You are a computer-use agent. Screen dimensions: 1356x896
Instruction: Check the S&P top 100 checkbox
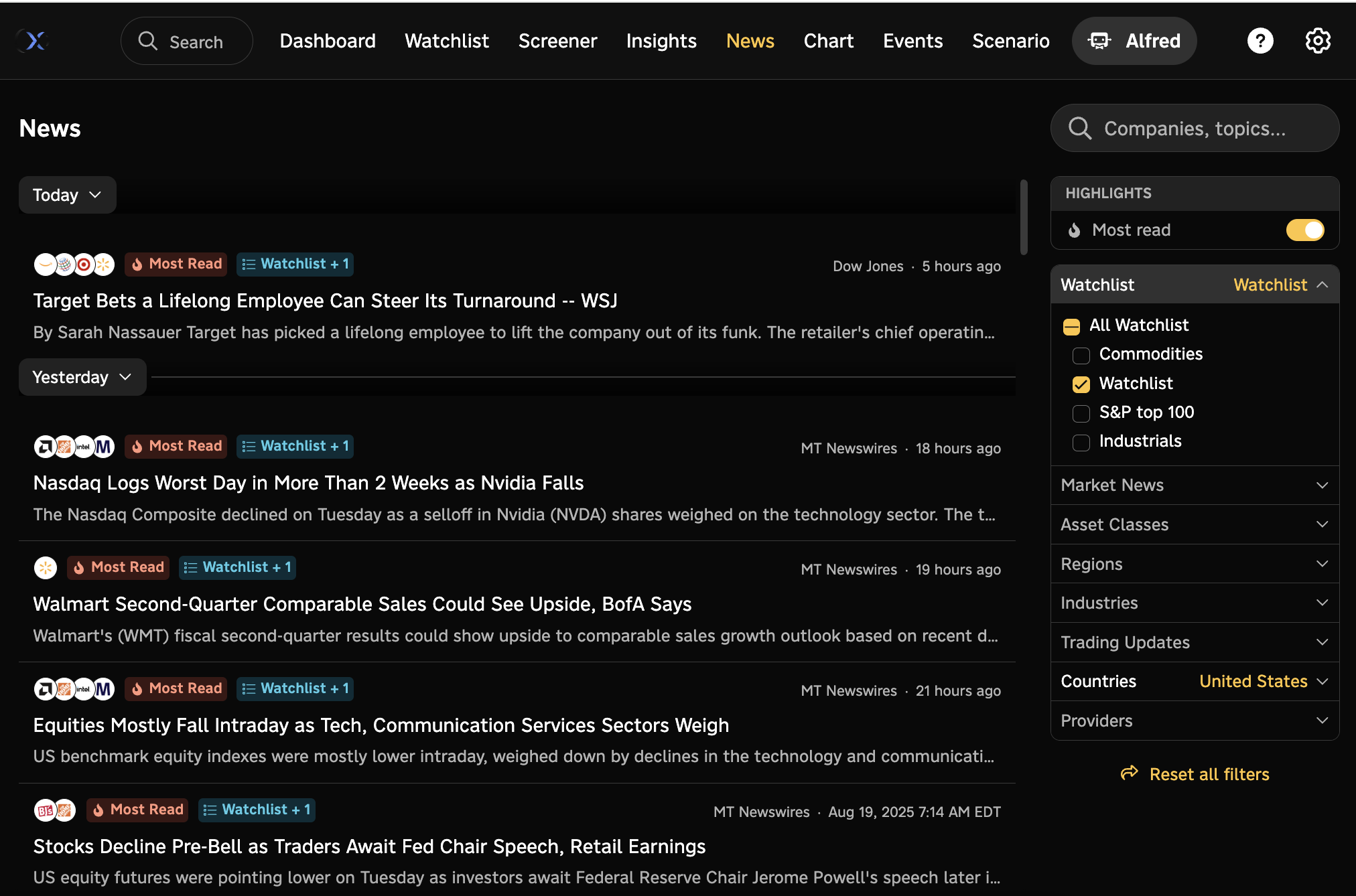point(1081,413)
